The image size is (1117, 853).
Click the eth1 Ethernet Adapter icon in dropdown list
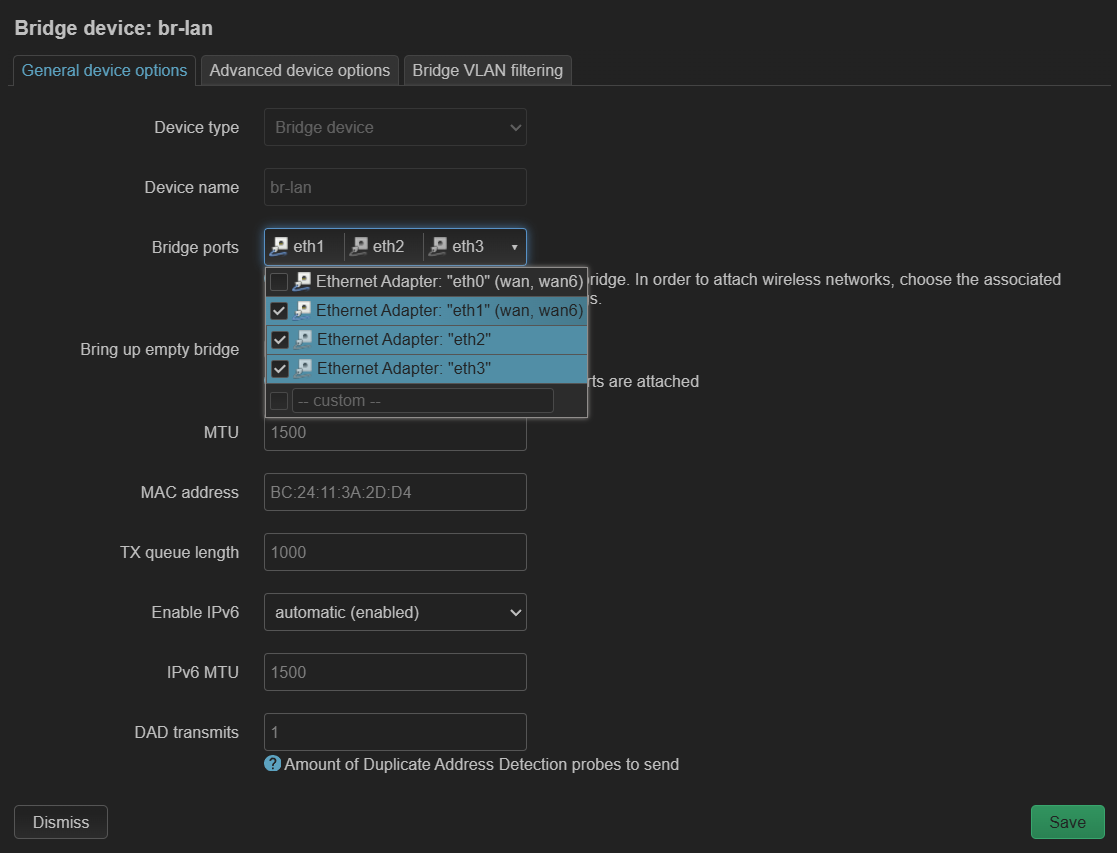pyautogui.click(x=304, y=311)
